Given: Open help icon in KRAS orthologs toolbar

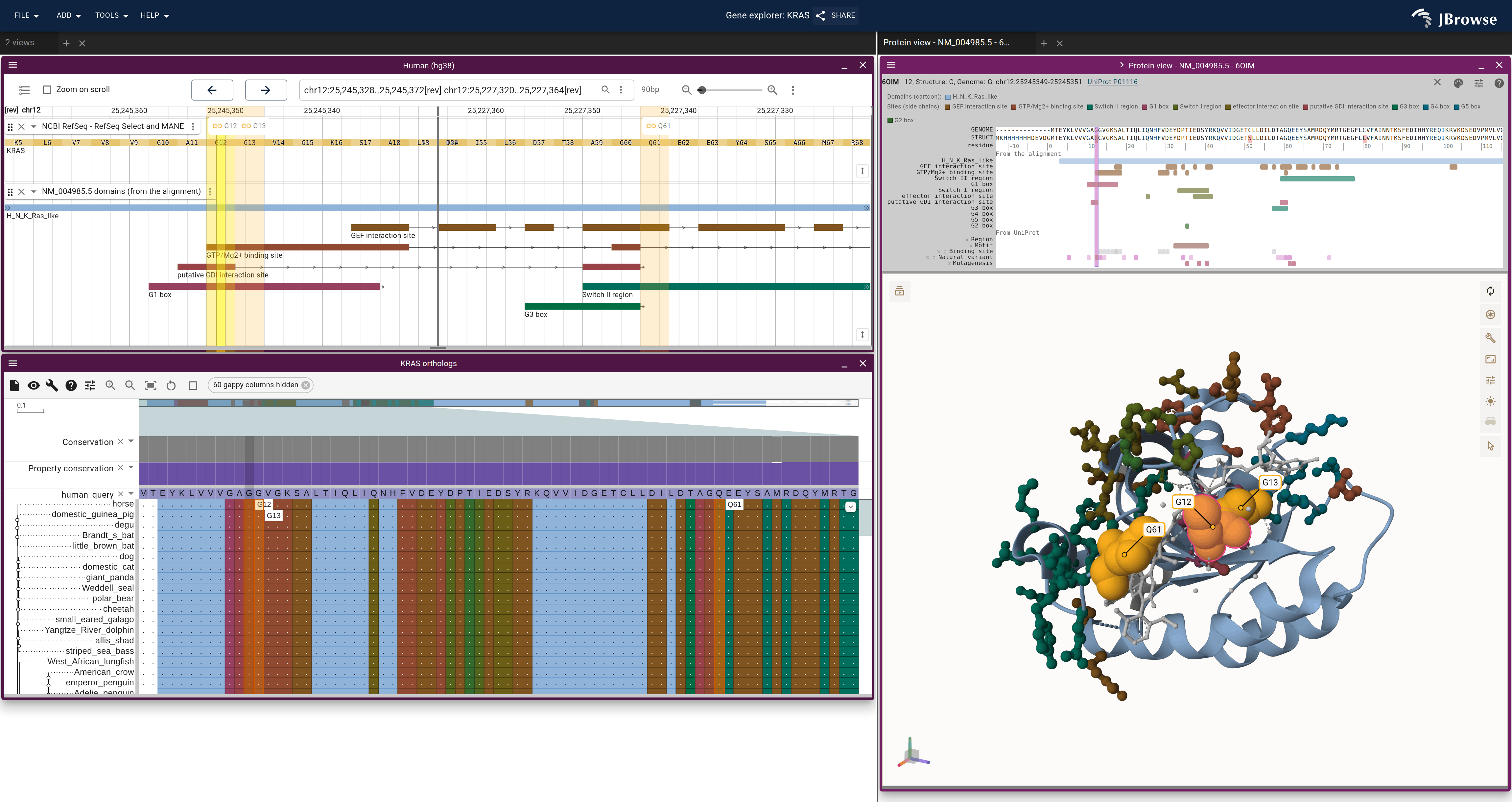Looking at the screenshot, I should click(x=71, y=385).
